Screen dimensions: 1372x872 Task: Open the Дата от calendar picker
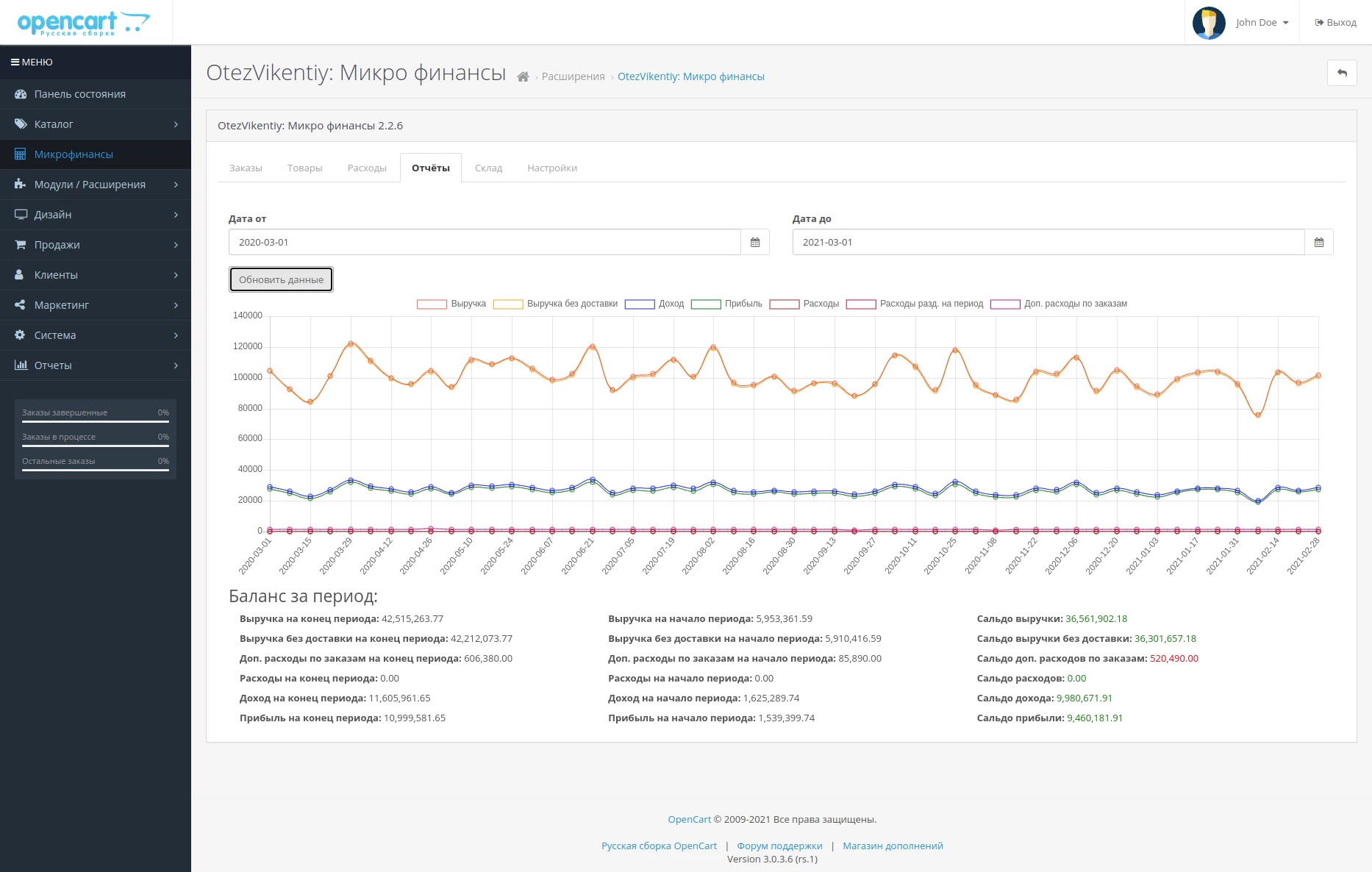(x=755, y=242)
